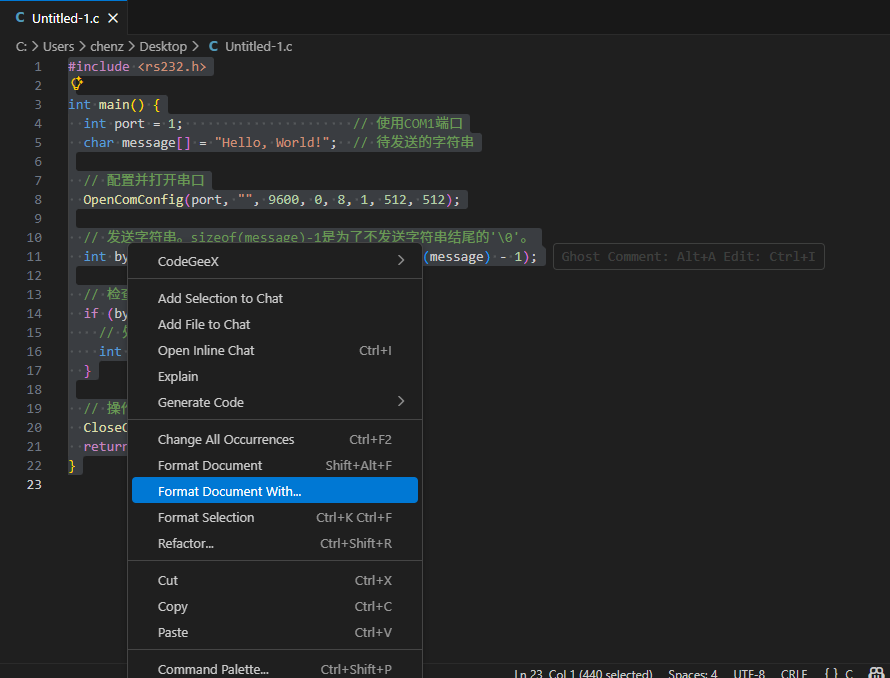The image size is (890, 678).
Task: Click the Copilot status bar icon
Action: tap(876, 673)
